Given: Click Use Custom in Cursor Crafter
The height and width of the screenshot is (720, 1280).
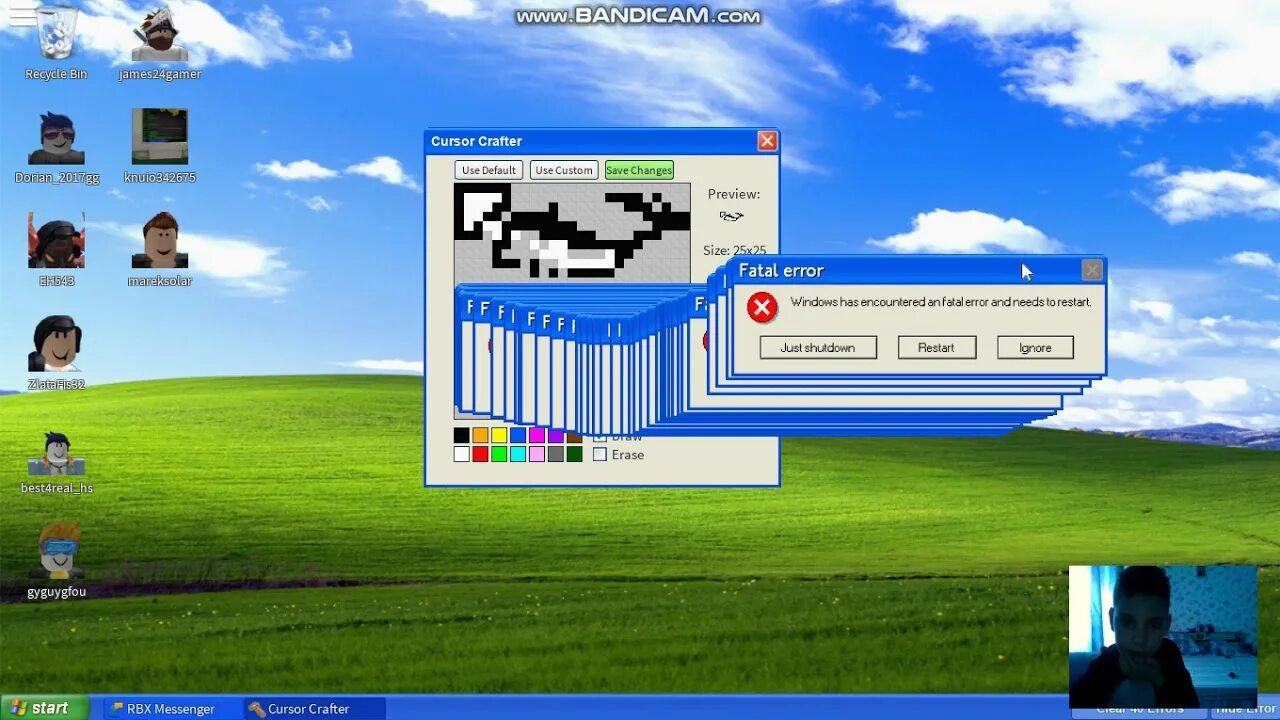Looking at the screenshot, I should (x=564, y=170).
